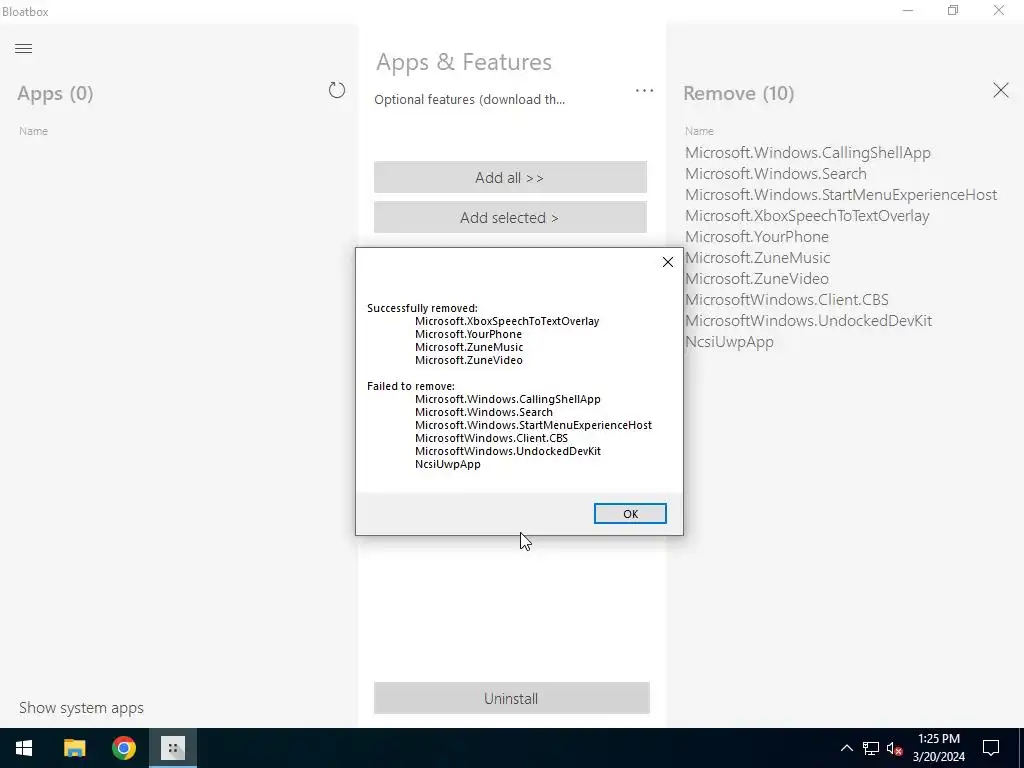The image size is (1024, 768).
Task: Toggle Show system apps
Action: pyautogui.click(x=81, y=708)
